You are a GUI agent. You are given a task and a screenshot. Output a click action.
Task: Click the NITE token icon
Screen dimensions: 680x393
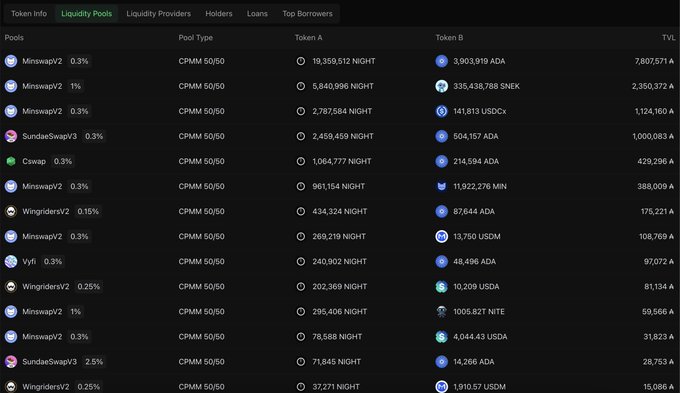point(441,312)
